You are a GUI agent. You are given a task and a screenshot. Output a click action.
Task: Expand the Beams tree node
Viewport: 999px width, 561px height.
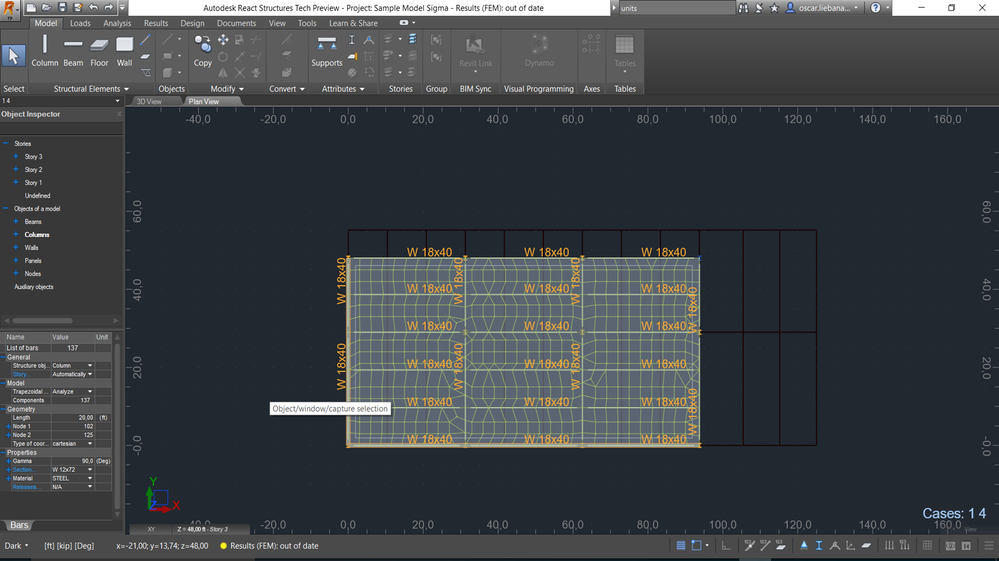(16, 222)
